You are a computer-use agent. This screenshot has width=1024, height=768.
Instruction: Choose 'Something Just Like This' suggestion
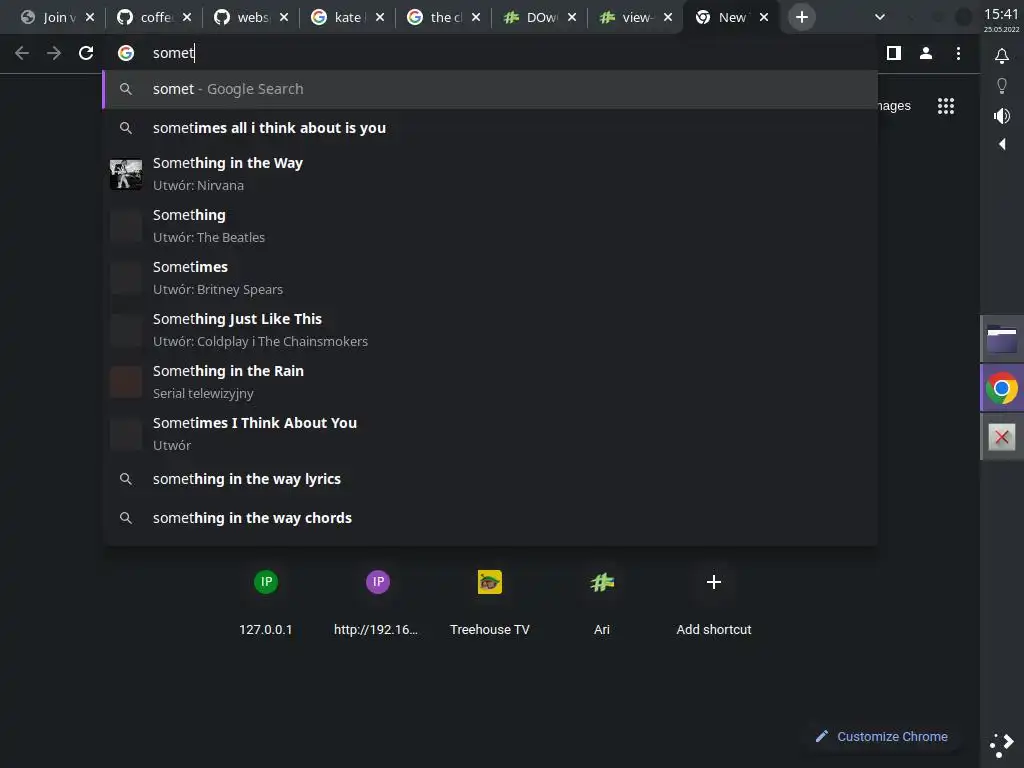click(490, 330)
